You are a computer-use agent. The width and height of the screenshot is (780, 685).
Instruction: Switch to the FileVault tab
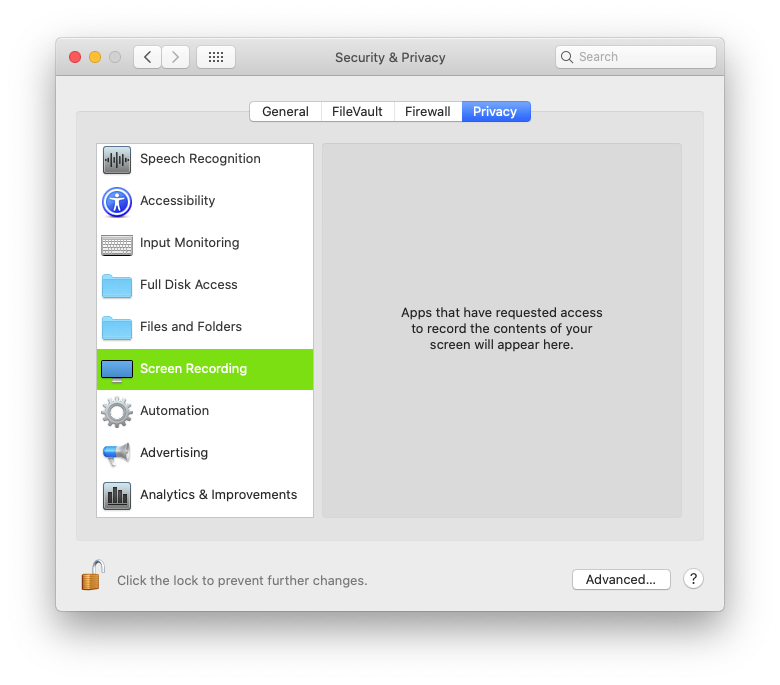coord(357,111)
